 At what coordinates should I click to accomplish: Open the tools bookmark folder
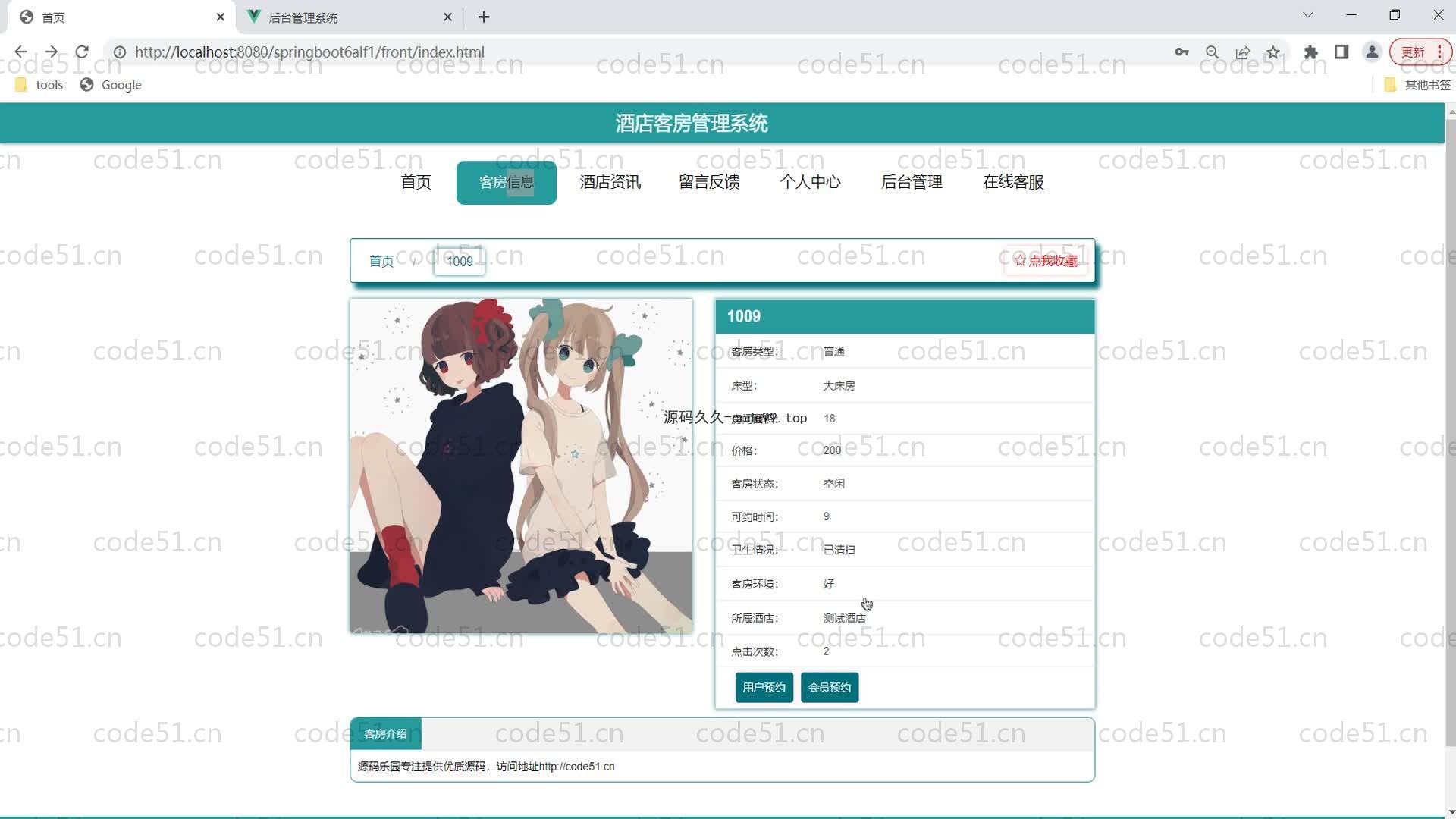[39, 85]
